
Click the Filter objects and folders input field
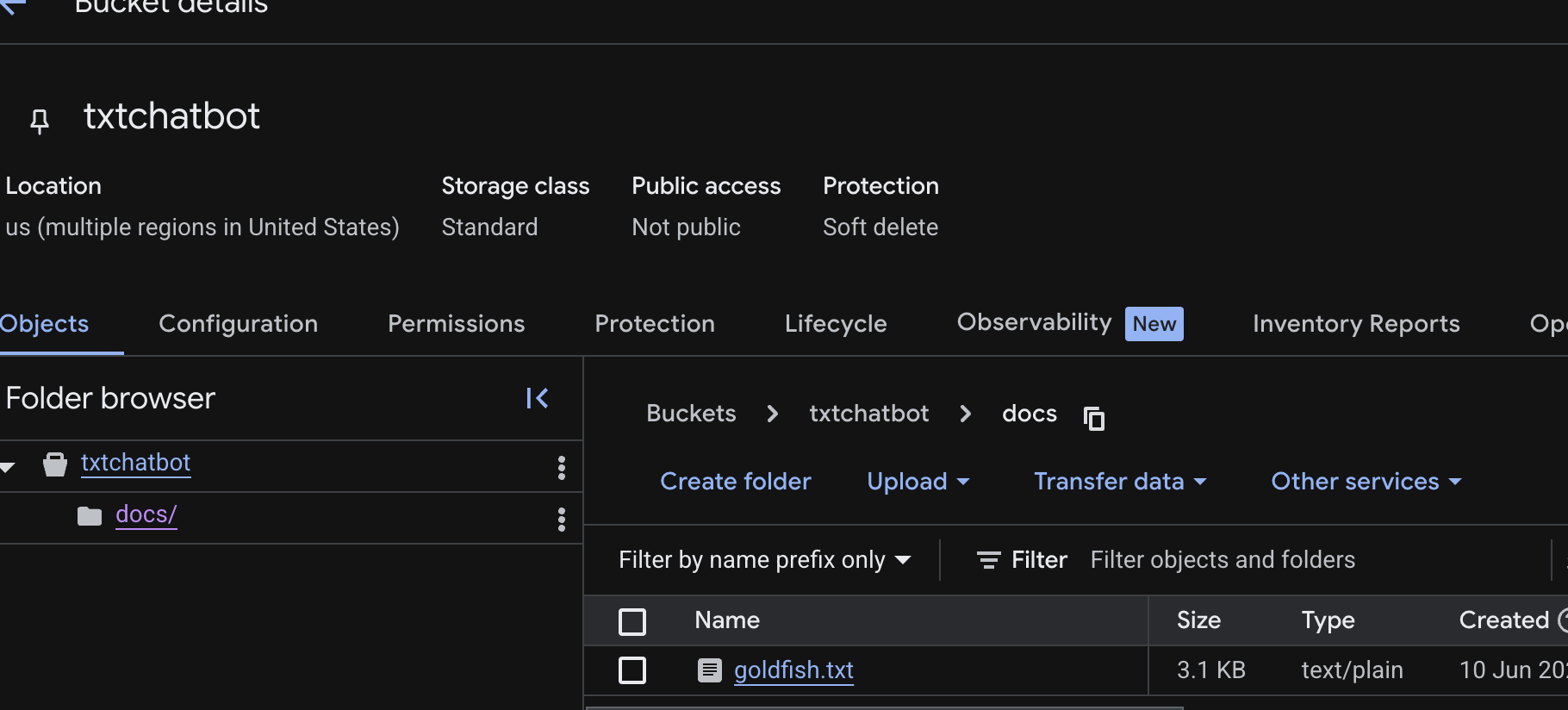(1223, 559)
